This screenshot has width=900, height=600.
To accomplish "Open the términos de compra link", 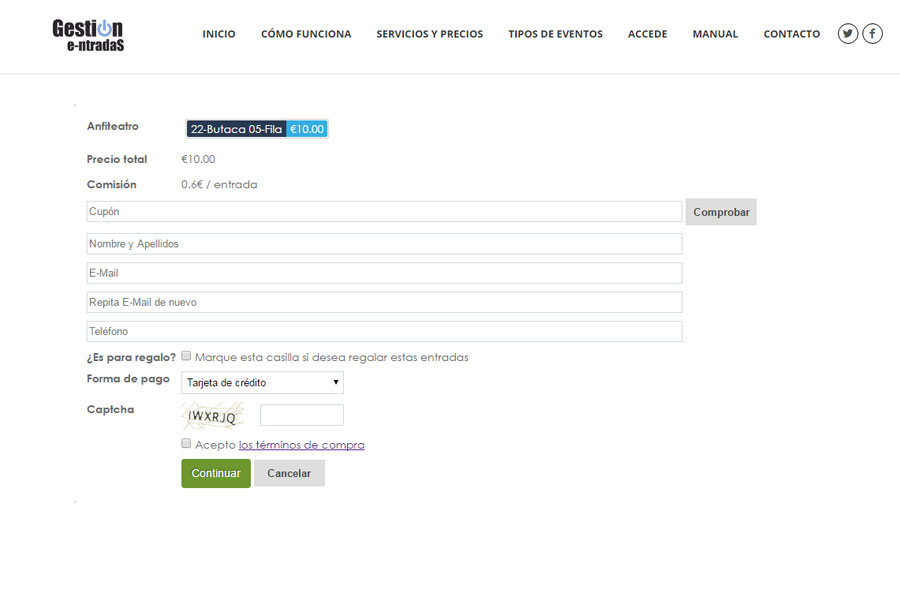I will tap(301, 445).
